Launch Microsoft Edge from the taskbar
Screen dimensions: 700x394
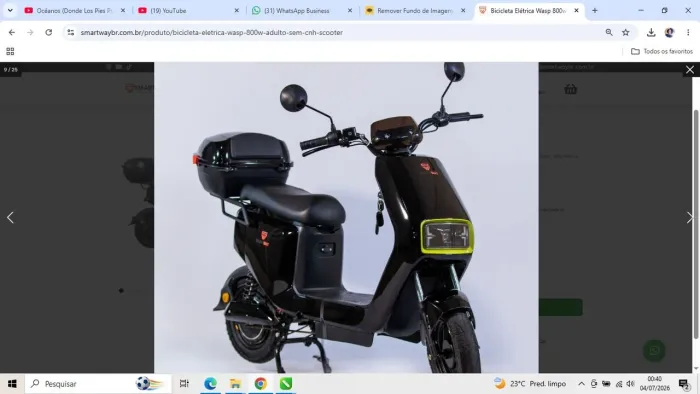point(210,384)
